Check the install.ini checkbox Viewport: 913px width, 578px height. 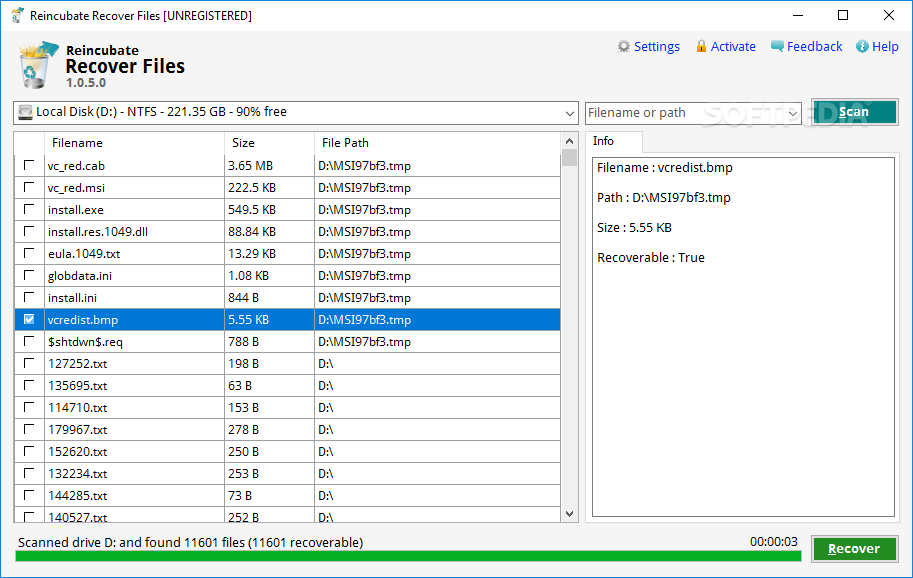click(29, 297)
